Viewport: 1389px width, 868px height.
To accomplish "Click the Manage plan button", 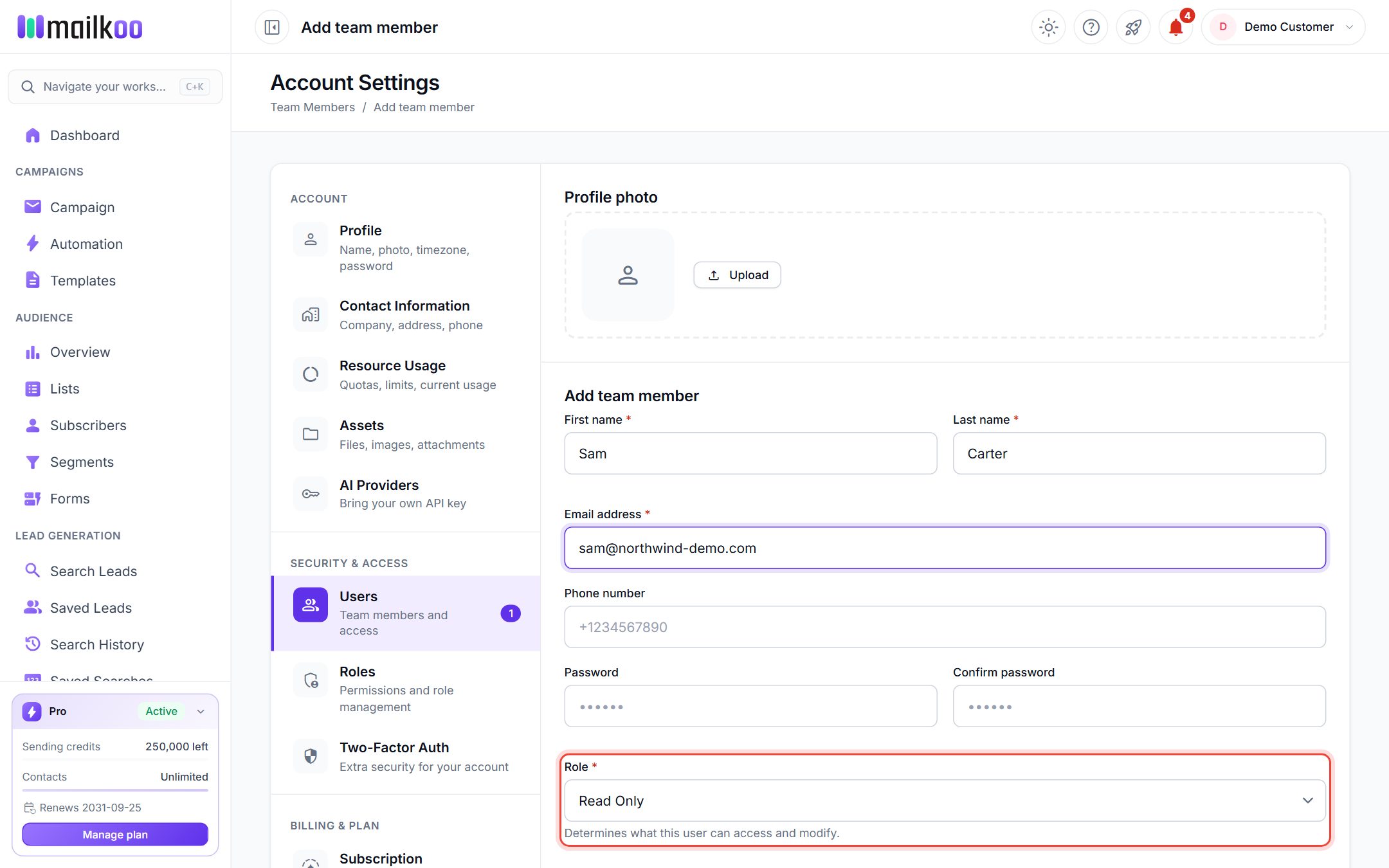I will tap(115, 834).
